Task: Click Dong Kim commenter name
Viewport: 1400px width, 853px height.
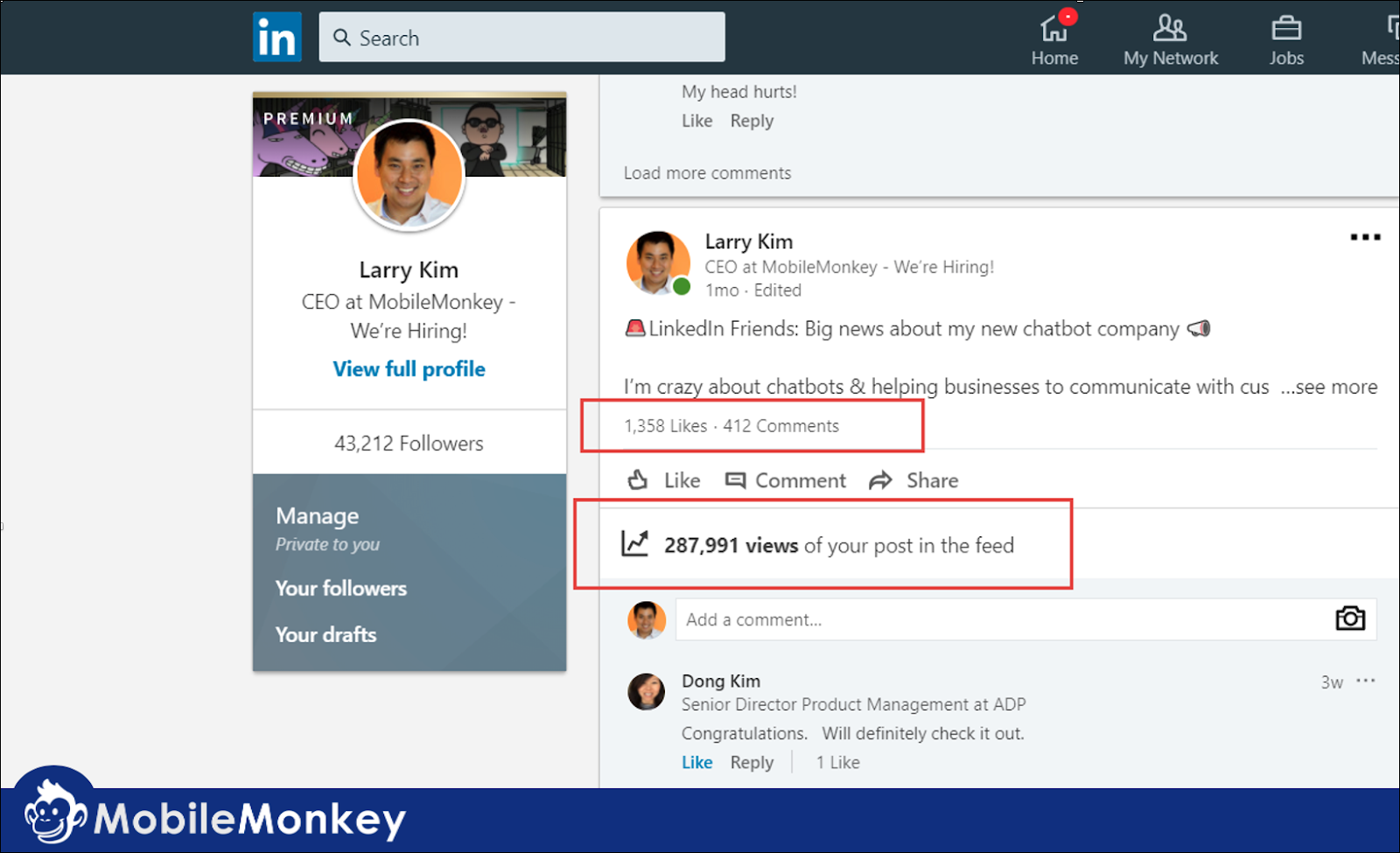Action: tap(721, 681)
